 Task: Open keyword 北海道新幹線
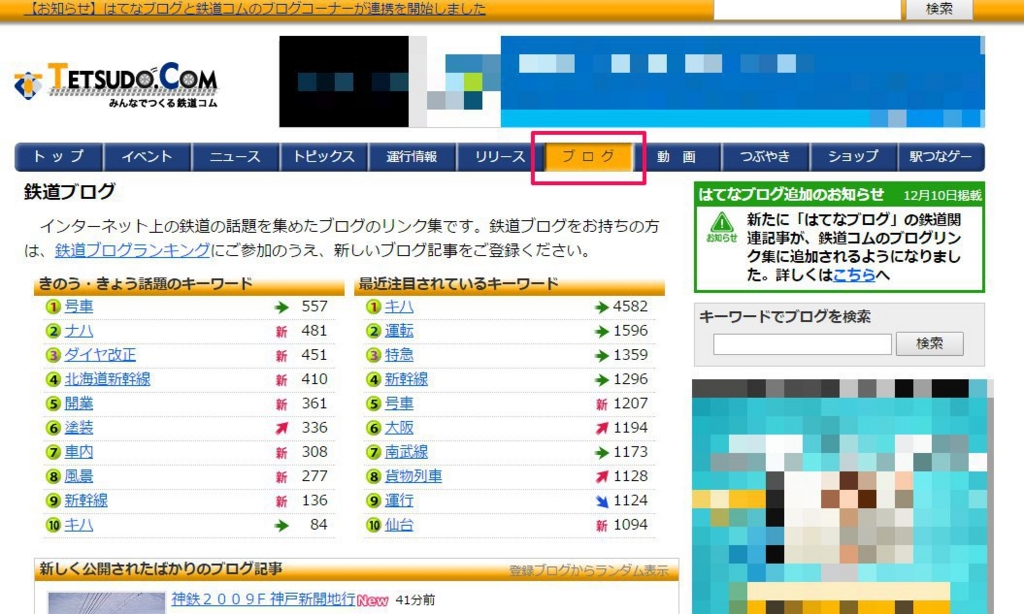pos(107,379)
